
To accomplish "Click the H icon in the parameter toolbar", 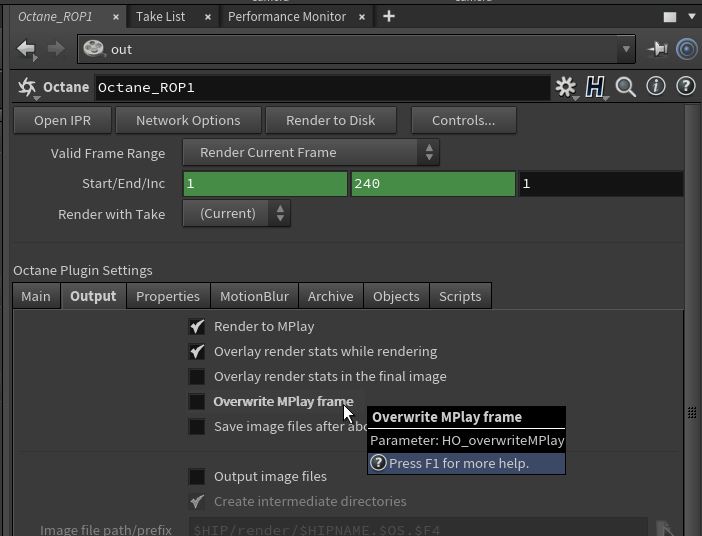I will [595, 87].
